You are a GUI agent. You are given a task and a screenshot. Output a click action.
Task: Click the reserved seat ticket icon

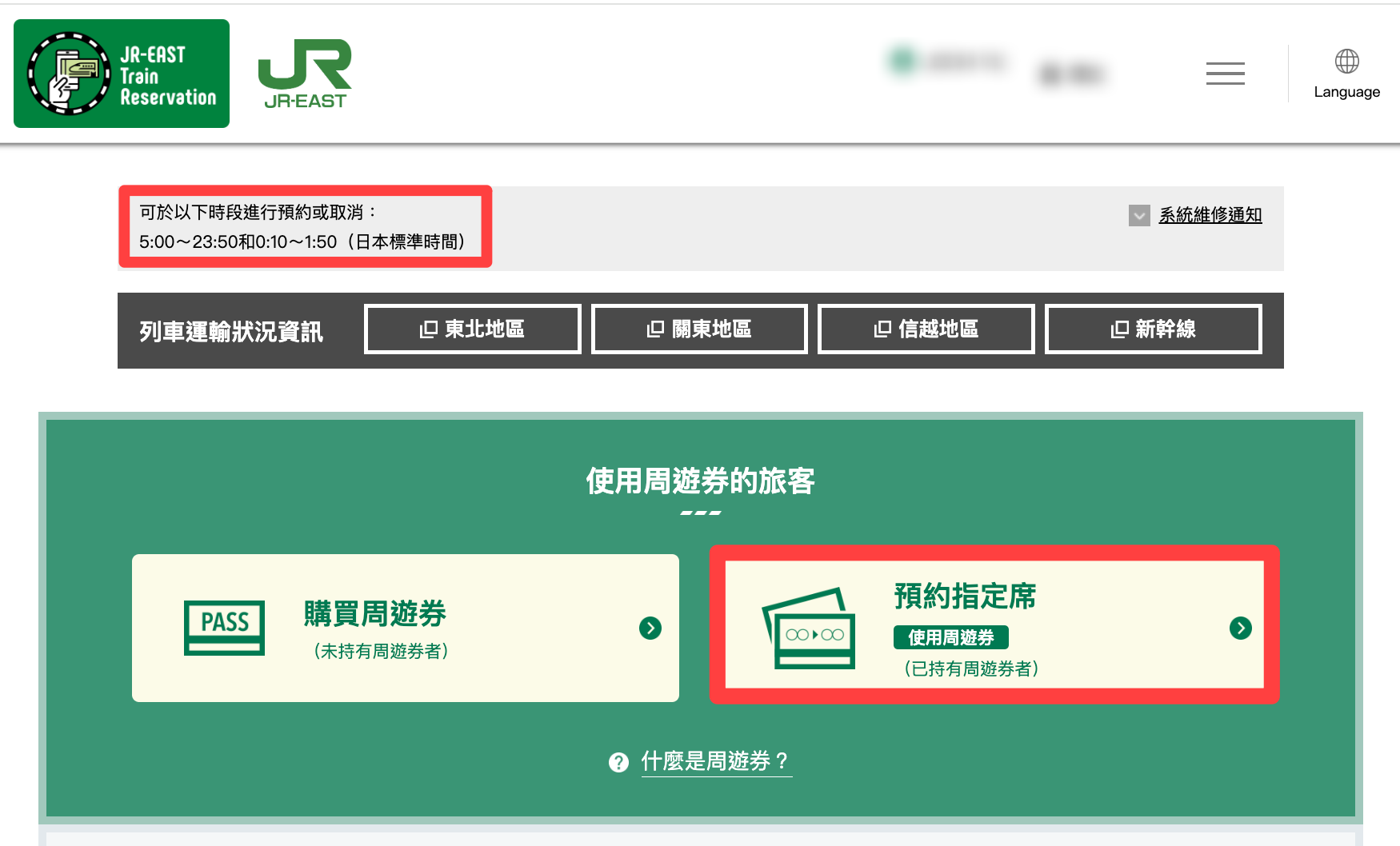pyautogui.click(x=809, y=628)
